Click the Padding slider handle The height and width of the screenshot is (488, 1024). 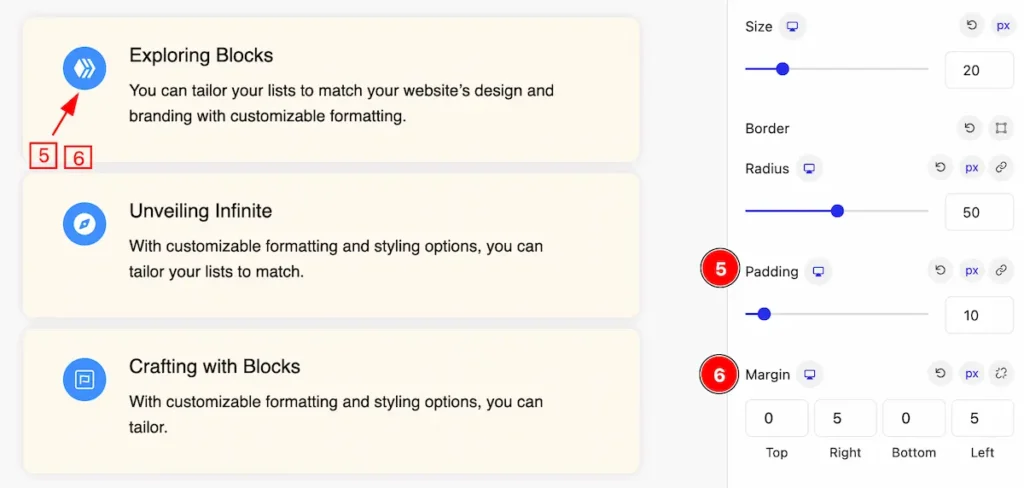[764, 314]
